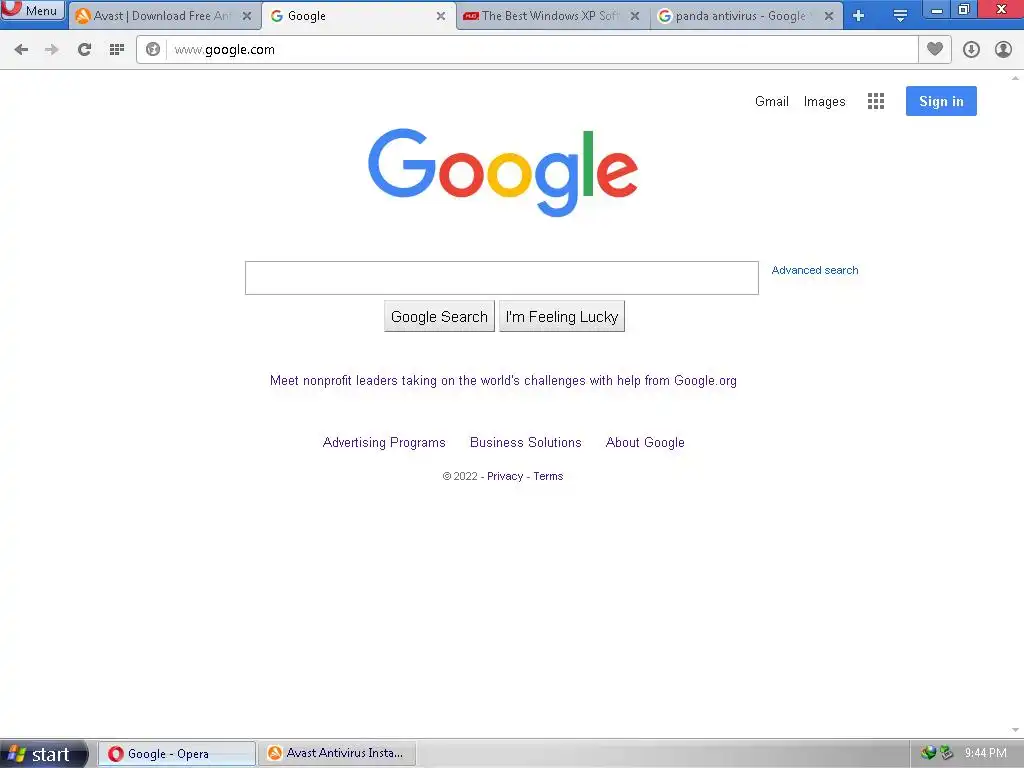Click the Google logo
The image size is (1024, 768).
(x=503, y=172)
